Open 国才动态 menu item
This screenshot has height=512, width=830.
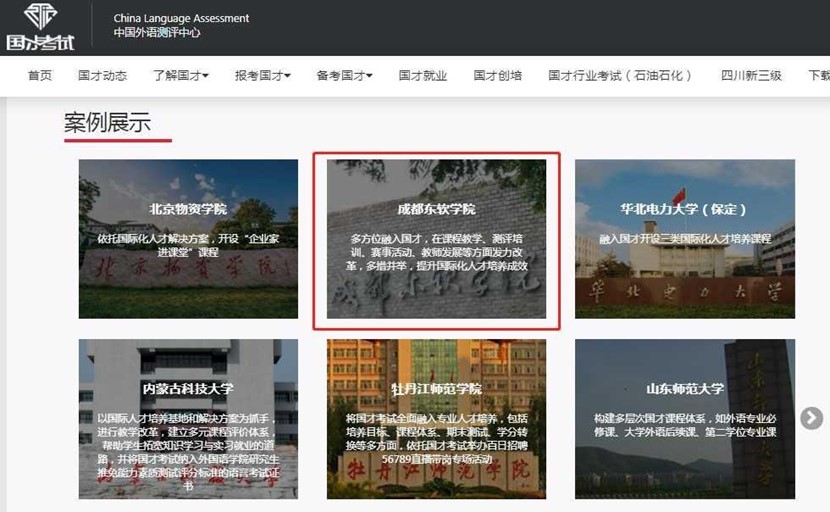[x=102, y=76]
